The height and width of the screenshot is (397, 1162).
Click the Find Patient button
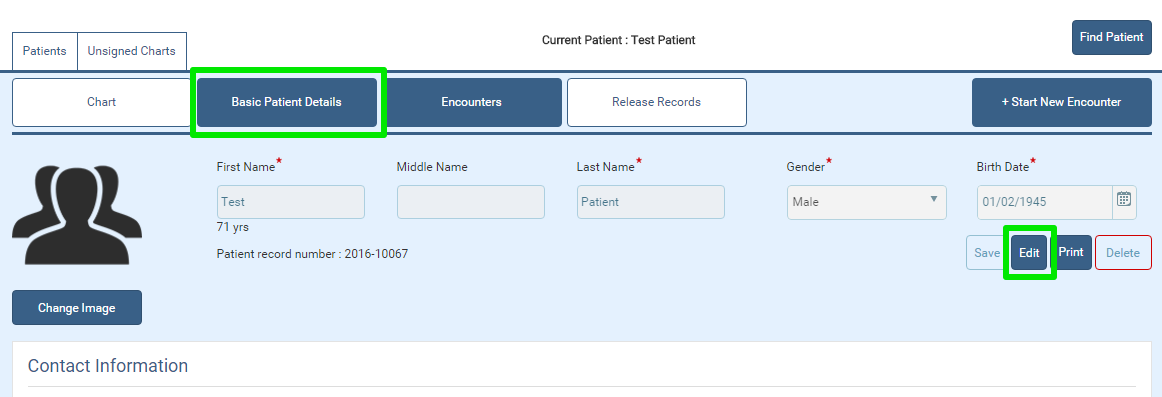[1112, 37]
